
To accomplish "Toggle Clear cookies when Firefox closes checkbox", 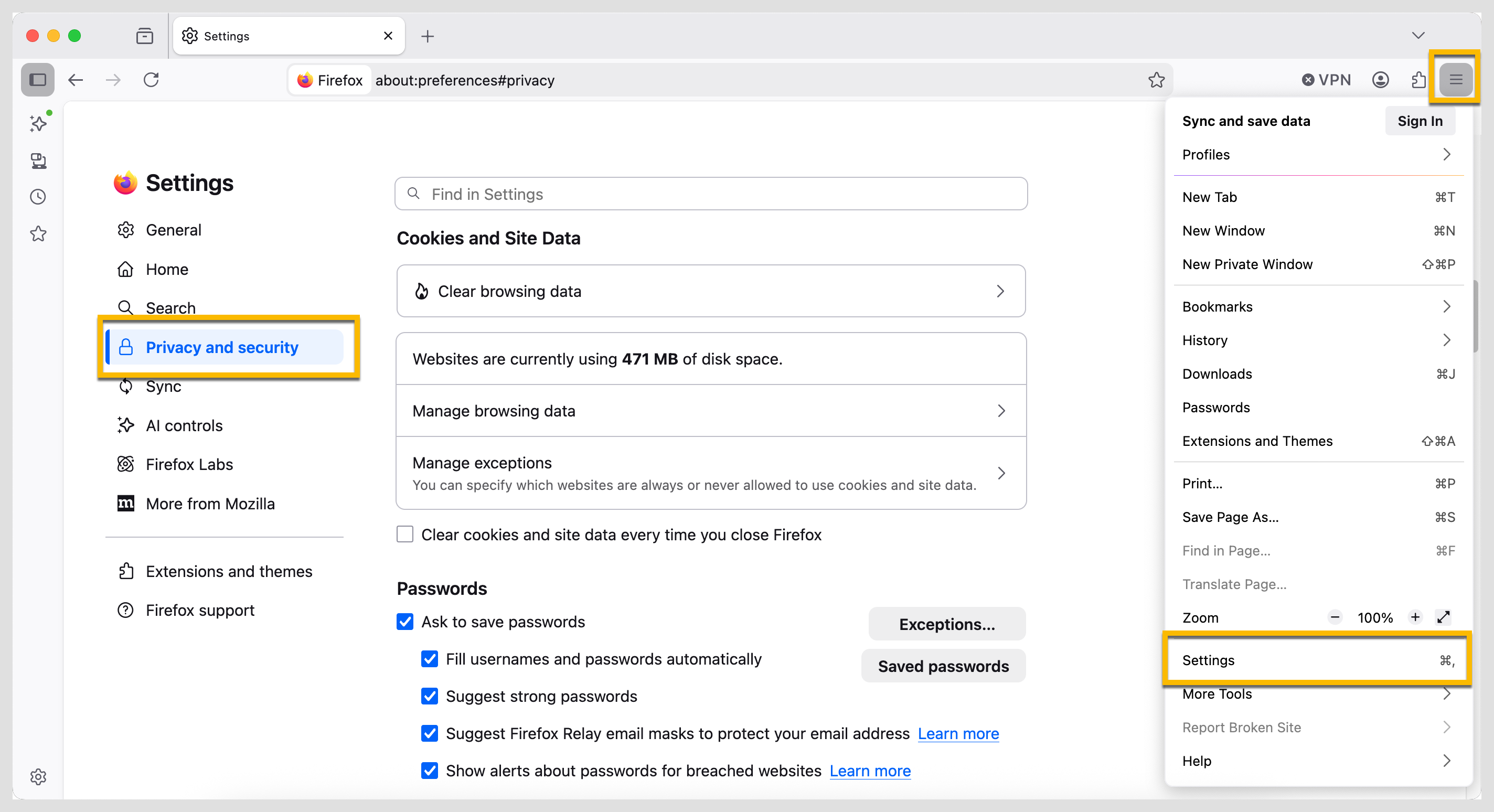I will point(405,534).
